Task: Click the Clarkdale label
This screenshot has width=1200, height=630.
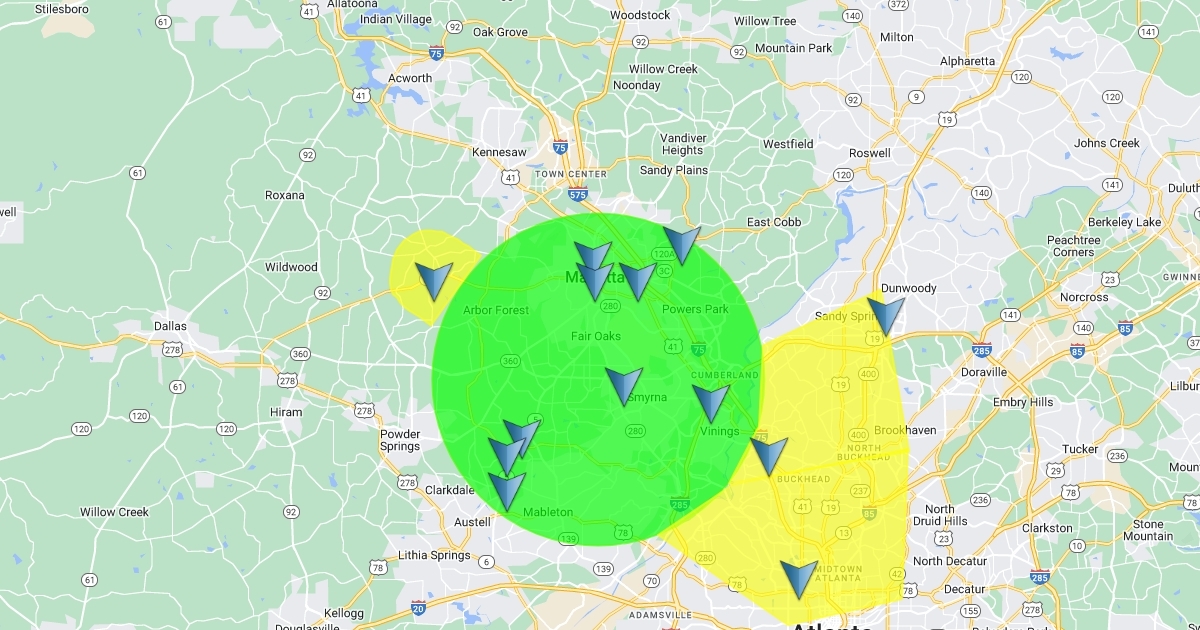Action: (450, 490)
